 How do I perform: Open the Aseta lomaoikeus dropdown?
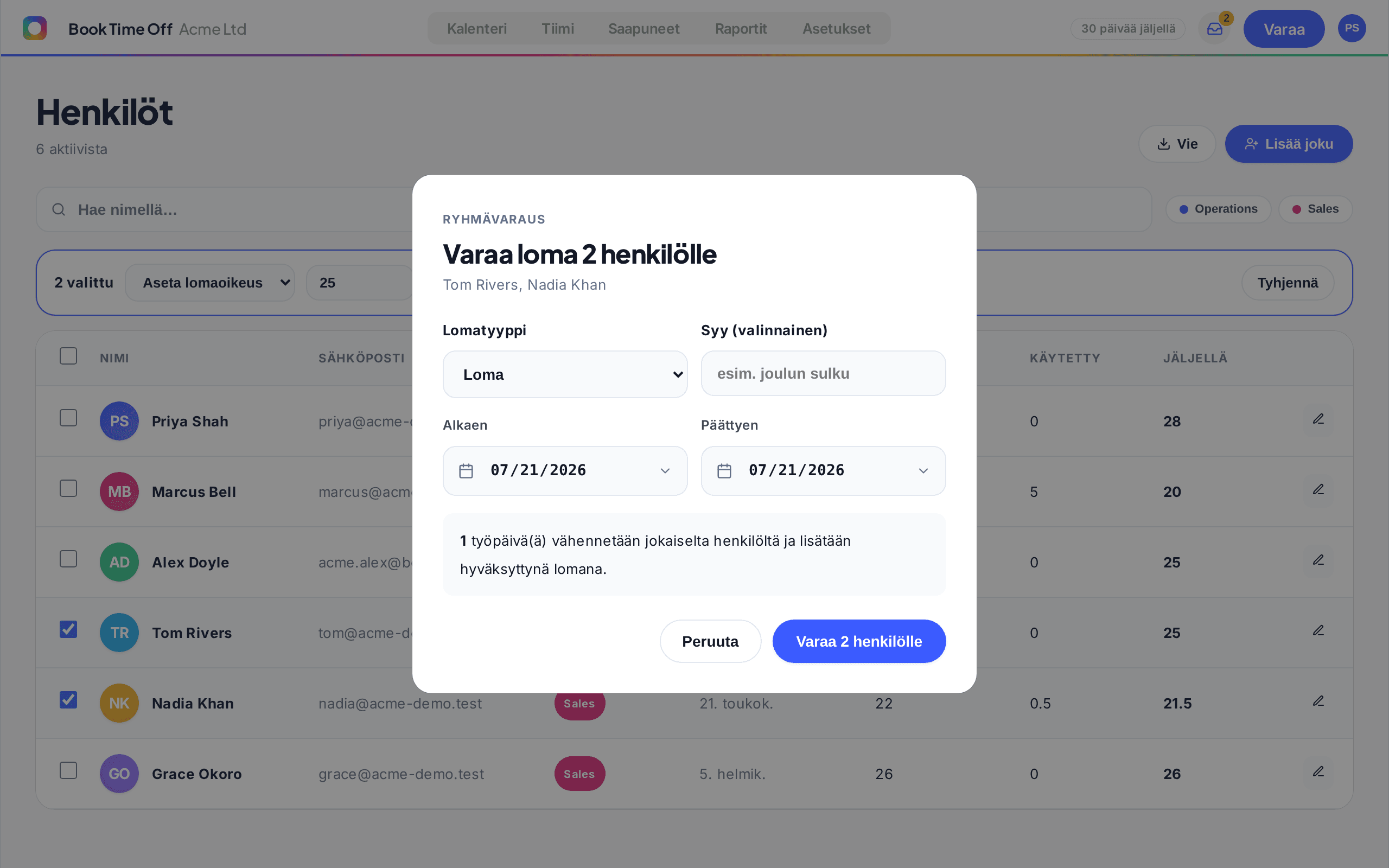click(210, 283)
